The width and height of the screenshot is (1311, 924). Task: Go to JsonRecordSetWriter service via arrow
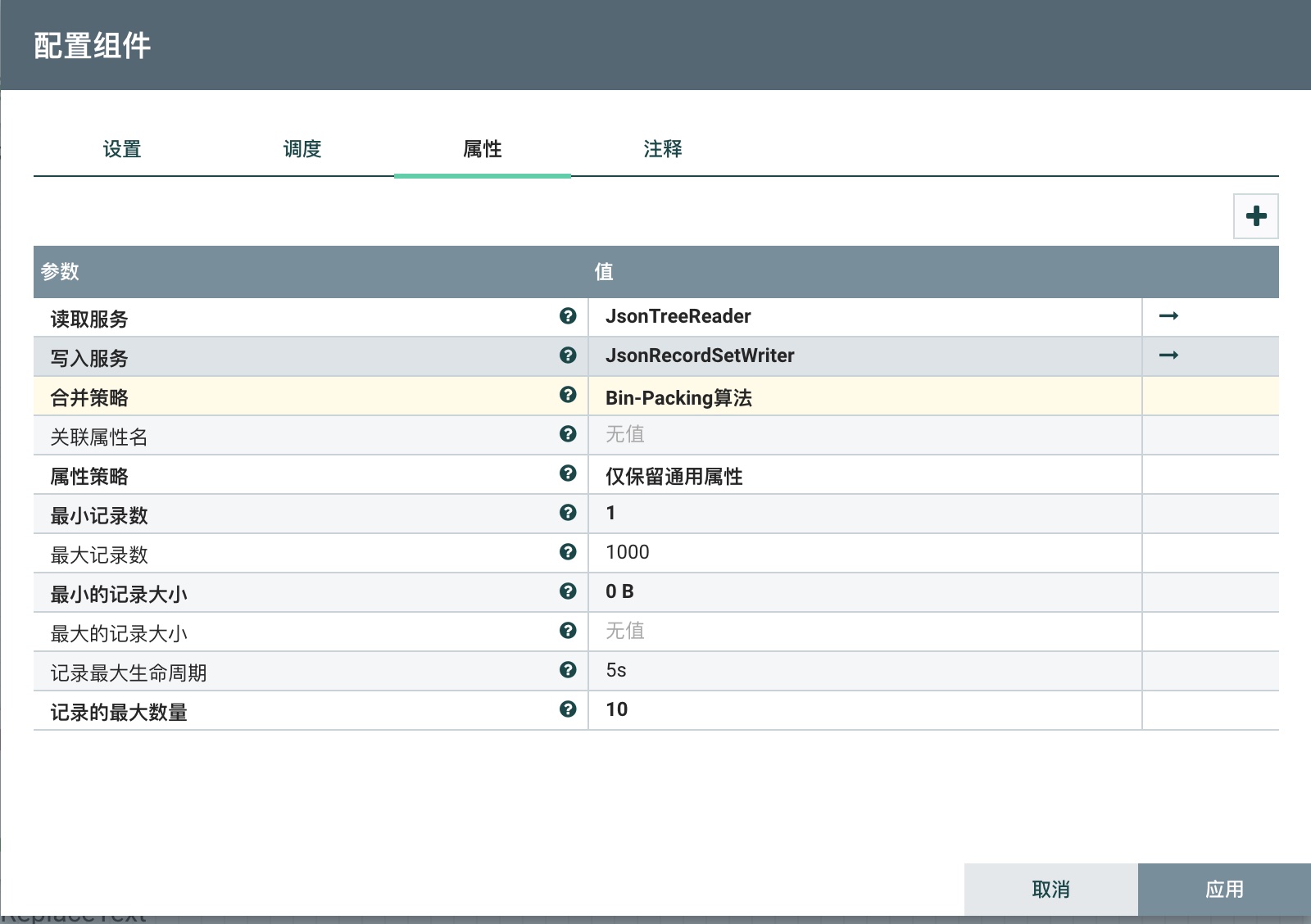click(x=1168, y=356)
